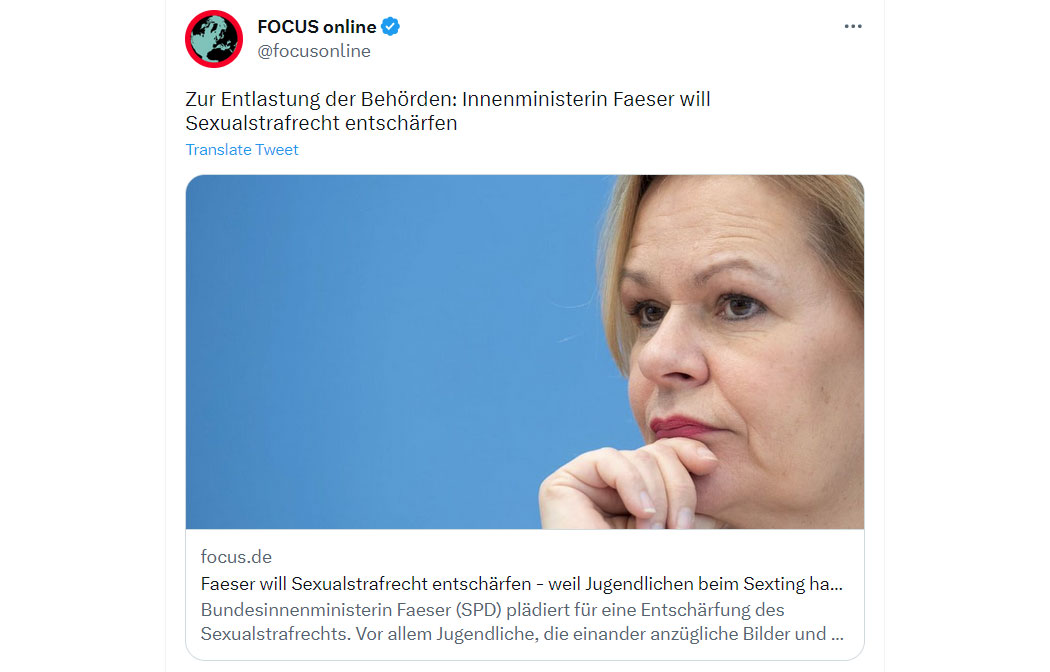Open the article preview photo
Screen dimensions: 1050x672
(525, 352)
